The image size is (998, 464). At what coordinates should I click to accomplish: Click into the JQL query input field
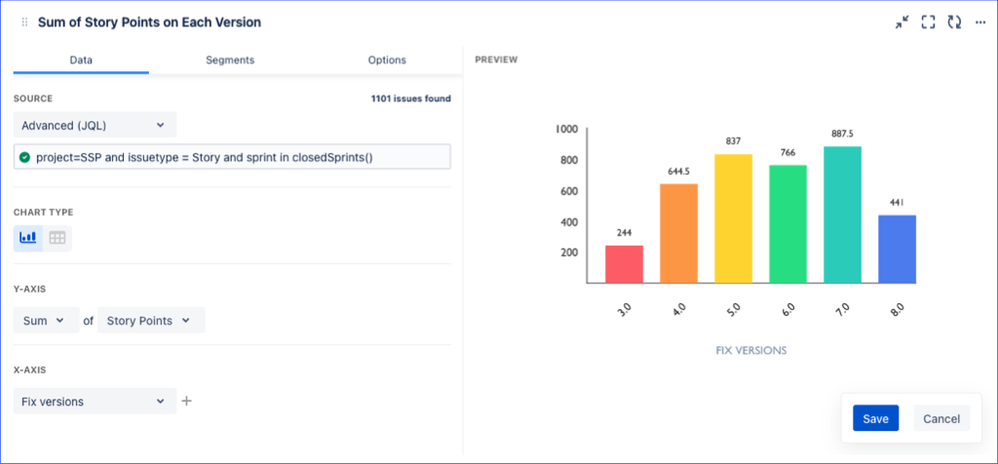232,157
